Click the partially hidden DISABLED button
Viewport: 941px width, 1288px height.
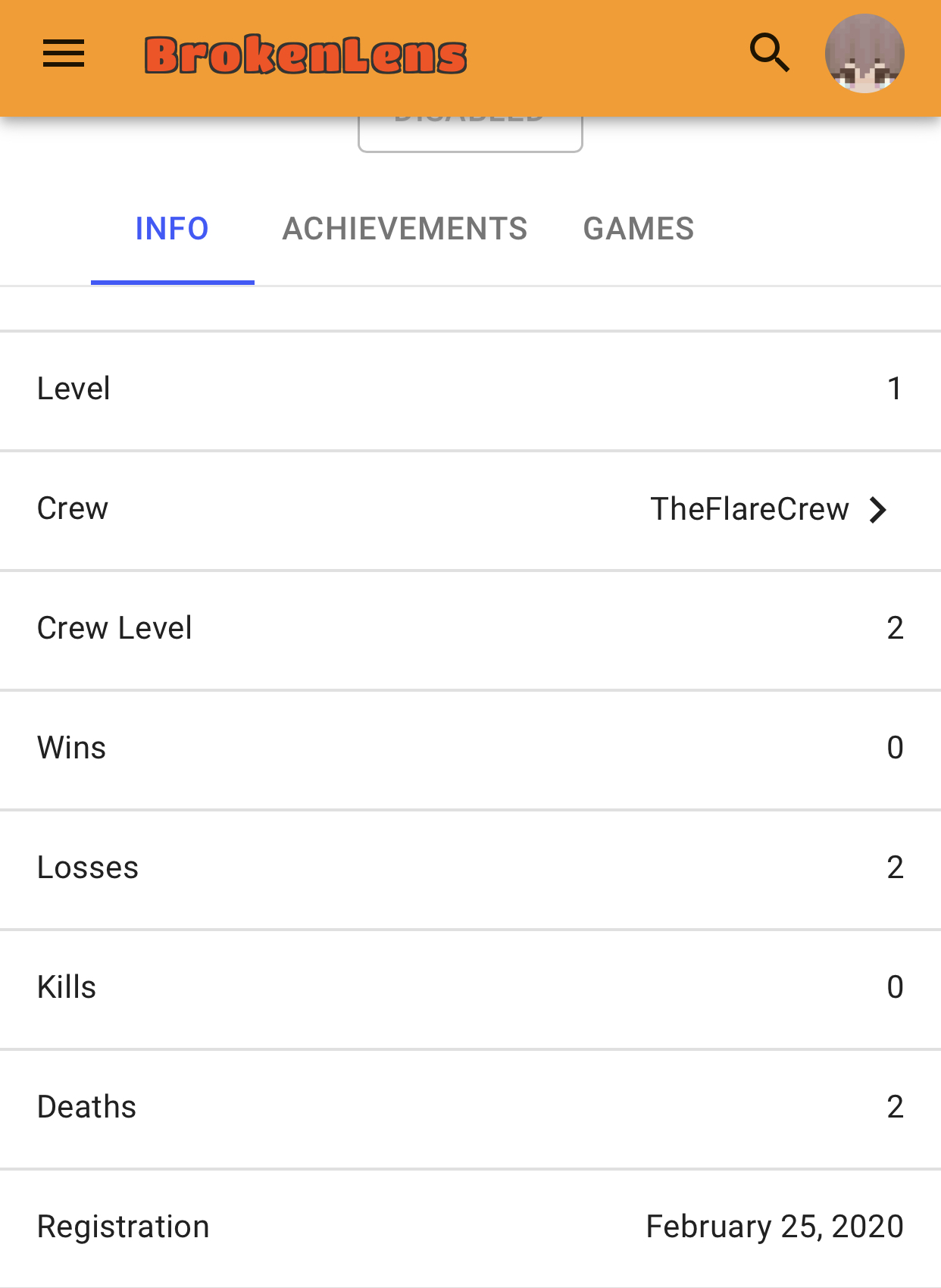click(x=470, y=133)
